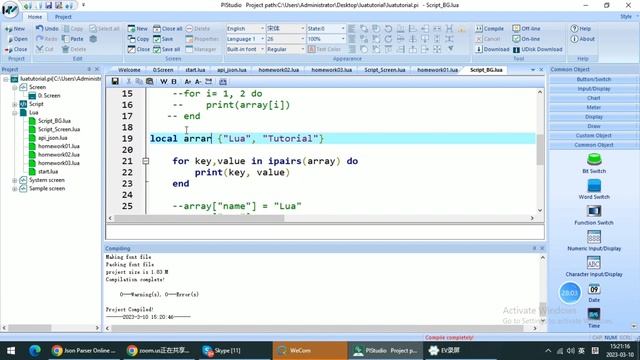Open the Draw object category
The width and height of the screenshot is (640, 360).
coord(593,126)
